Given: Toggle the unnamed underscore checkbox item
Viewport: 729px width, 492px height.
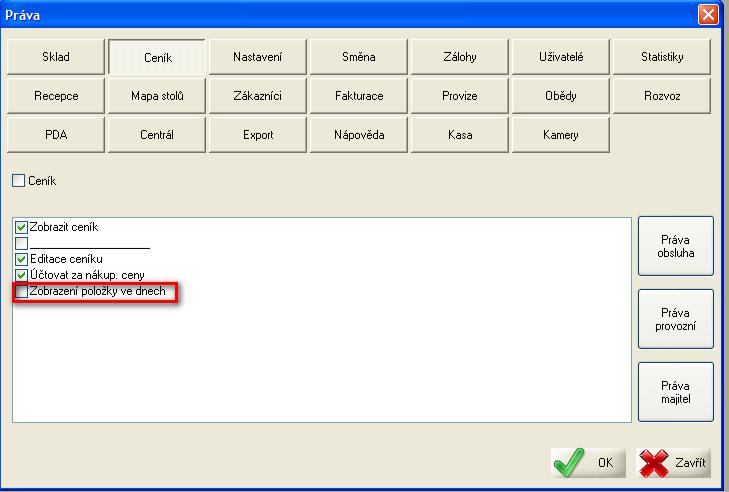Looking at the screenshot, I should tap(22, 243).
